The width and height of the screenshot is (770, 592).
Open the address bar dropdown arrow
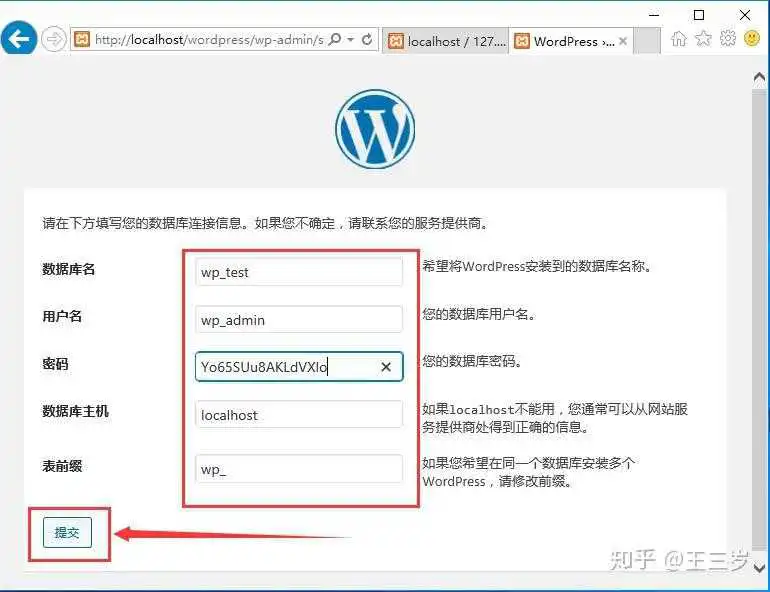coord(351,39)
